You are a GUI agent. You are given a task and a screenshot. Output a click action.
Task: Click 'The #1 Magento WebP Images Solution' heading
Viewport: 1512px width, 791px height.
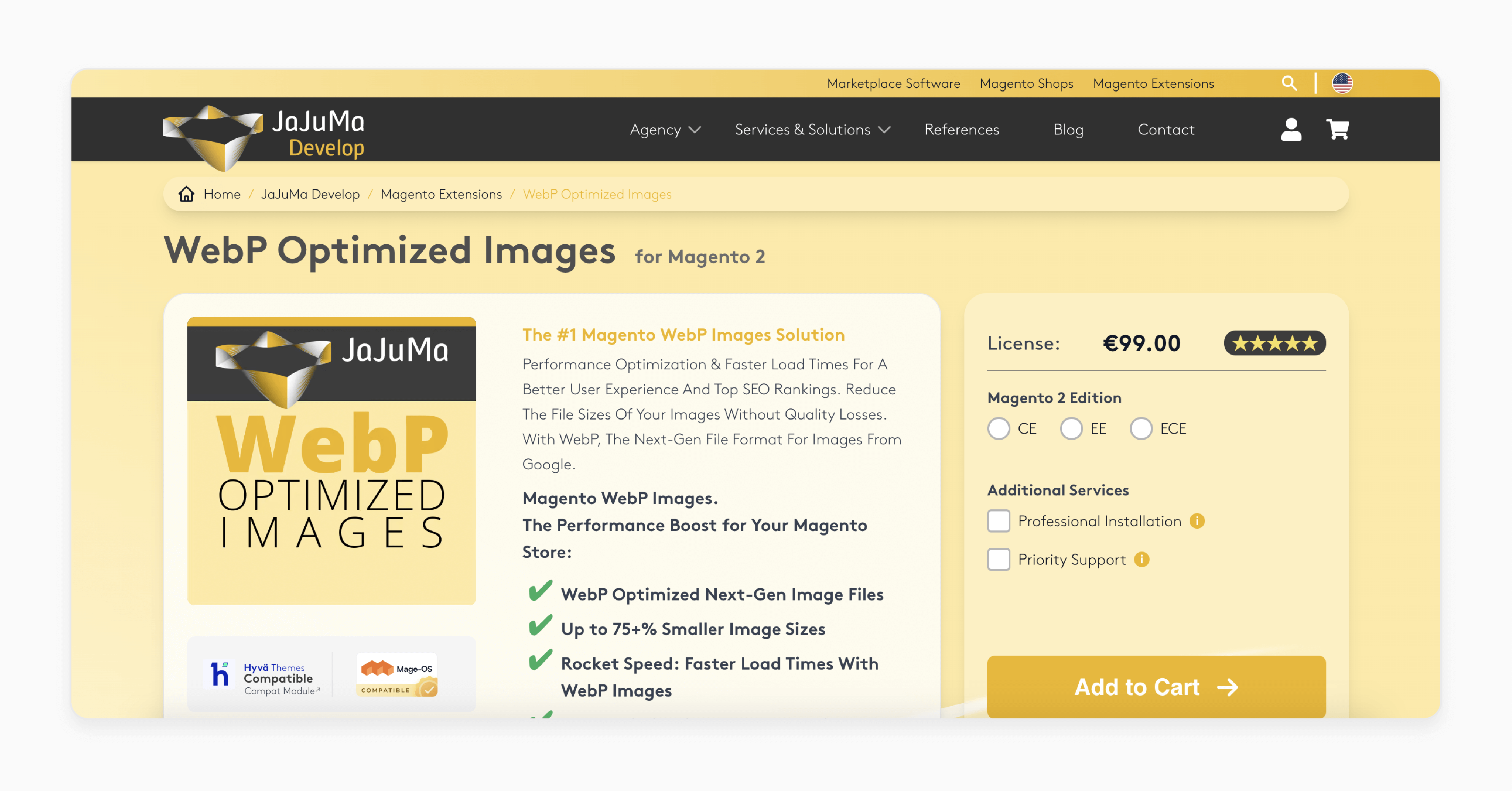(x=683, y=335)
